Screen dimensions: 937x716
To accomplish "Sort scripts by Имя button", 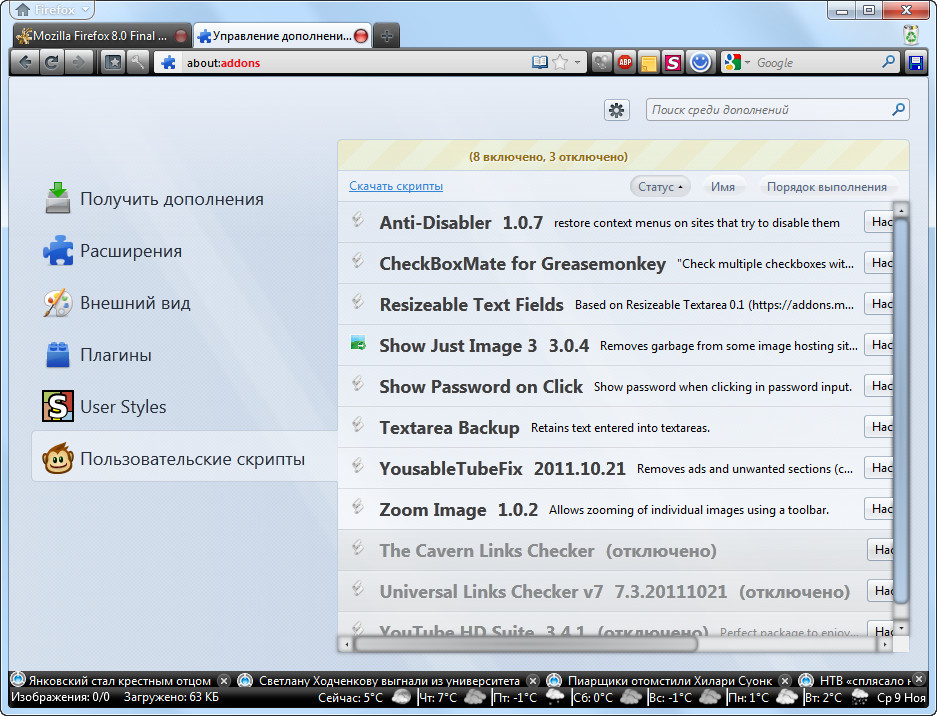I will click(x=722, y=186).
